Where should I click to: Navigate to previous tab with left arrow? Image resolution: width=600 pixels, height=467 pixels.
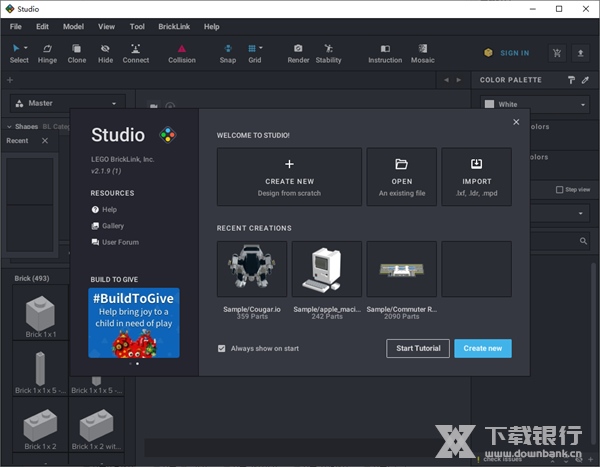tap(446, 80)
